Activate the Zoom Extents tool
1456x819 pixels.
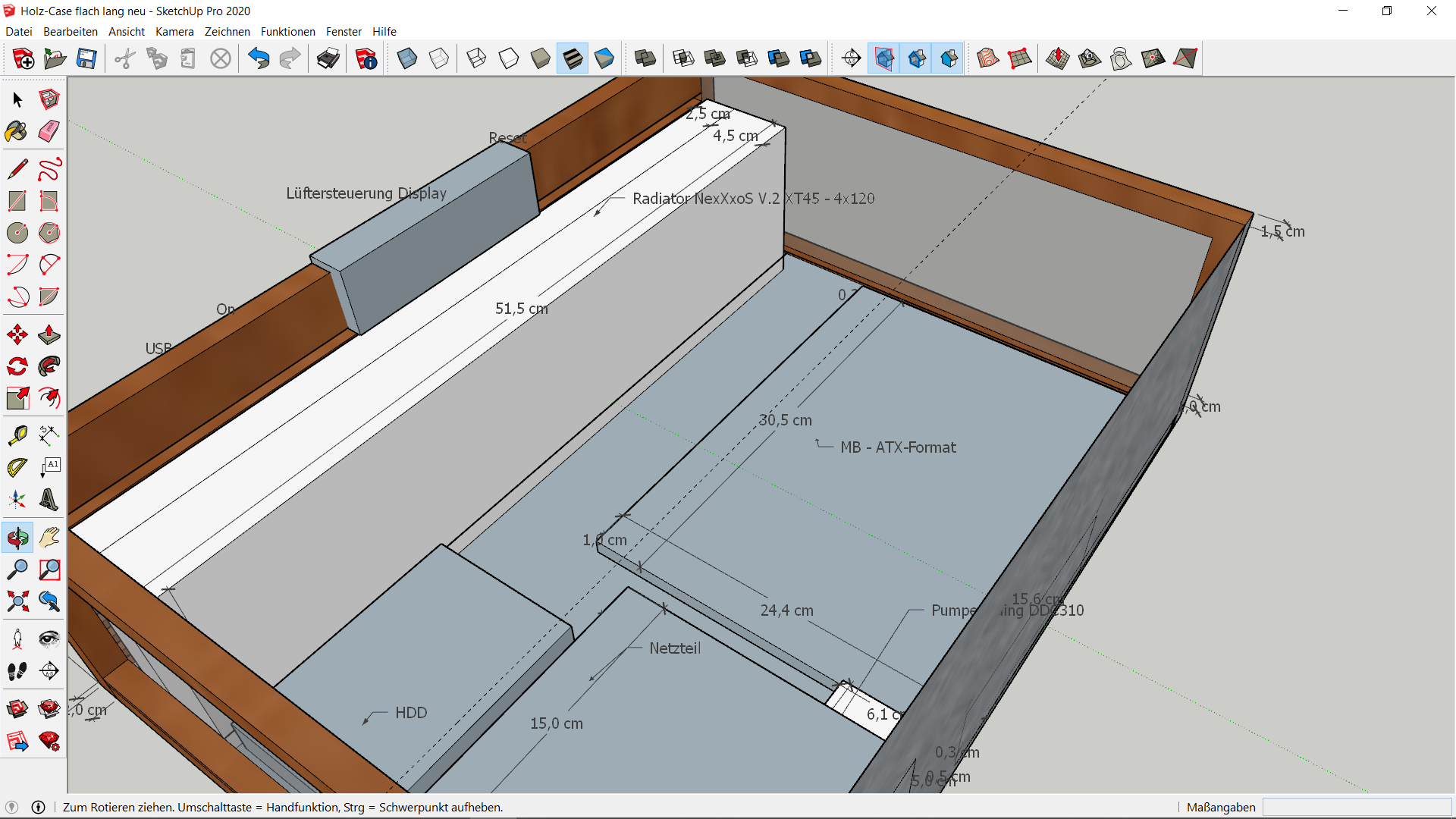pyautogui.click(x=17, y=602)
